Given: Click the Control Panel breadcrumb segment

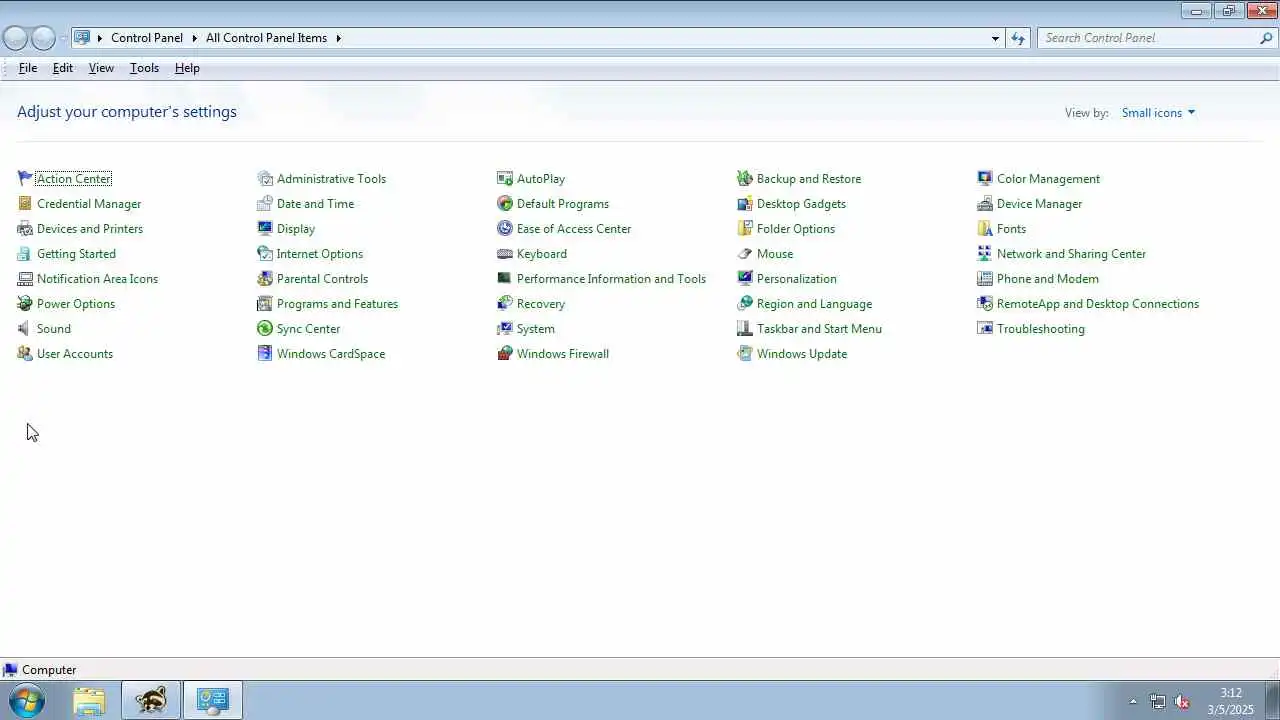Looking at the screenshot, I should 147,38.
